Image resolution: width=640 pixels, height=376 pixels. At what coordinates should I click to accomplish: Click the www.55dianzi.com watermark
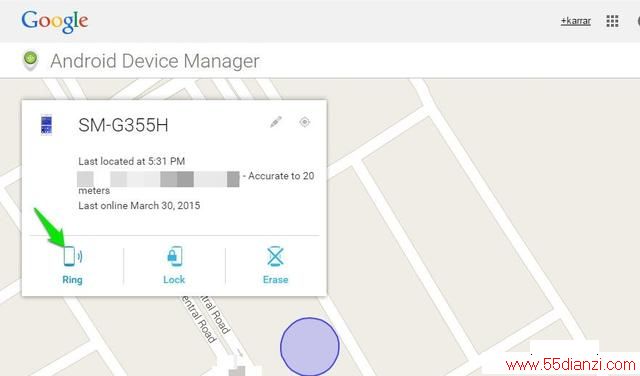pos(570,365)
